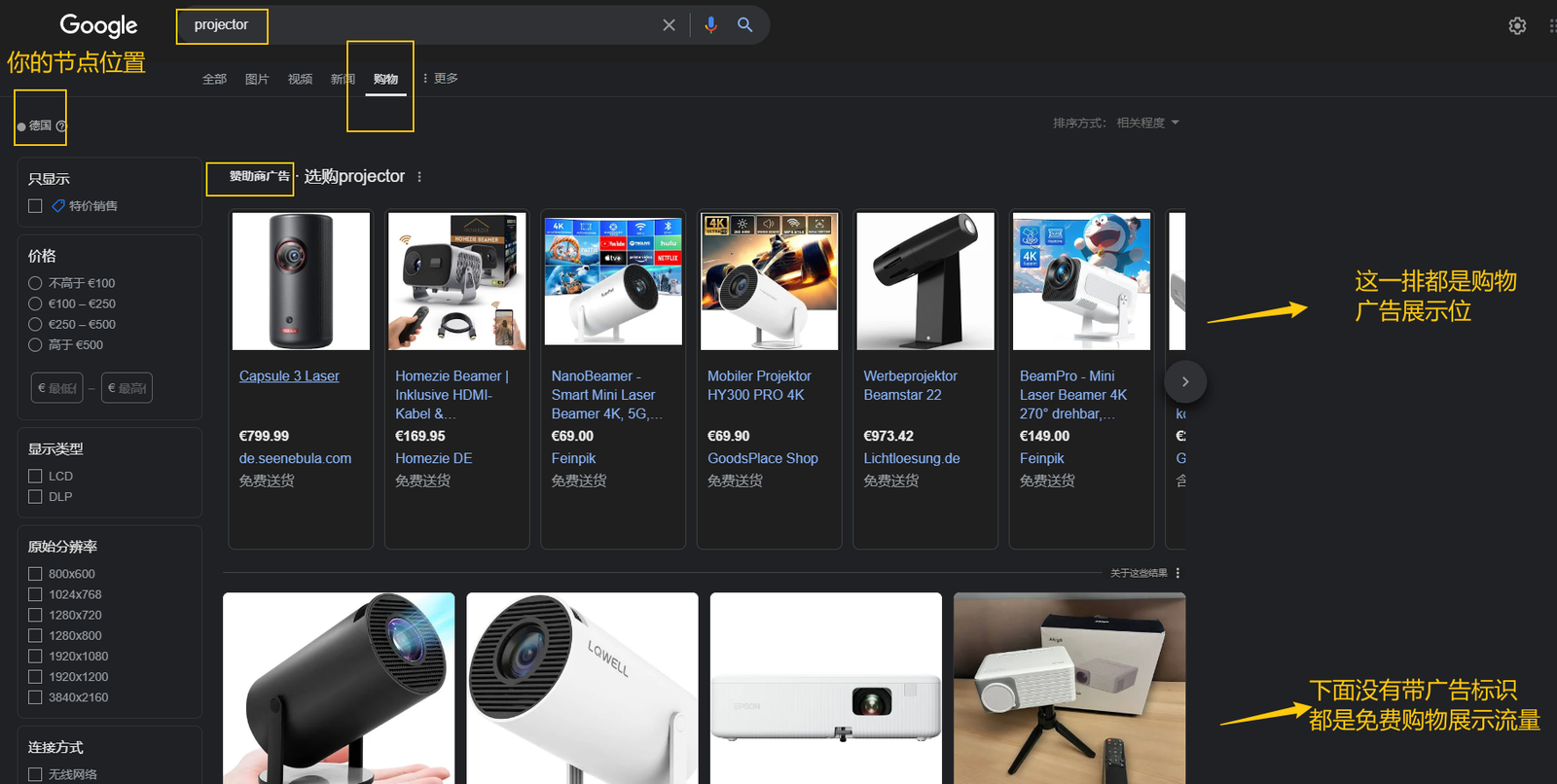1557x784 pixels.
Task: Visit the Homezie DE seller link
Action: point(433,458)
